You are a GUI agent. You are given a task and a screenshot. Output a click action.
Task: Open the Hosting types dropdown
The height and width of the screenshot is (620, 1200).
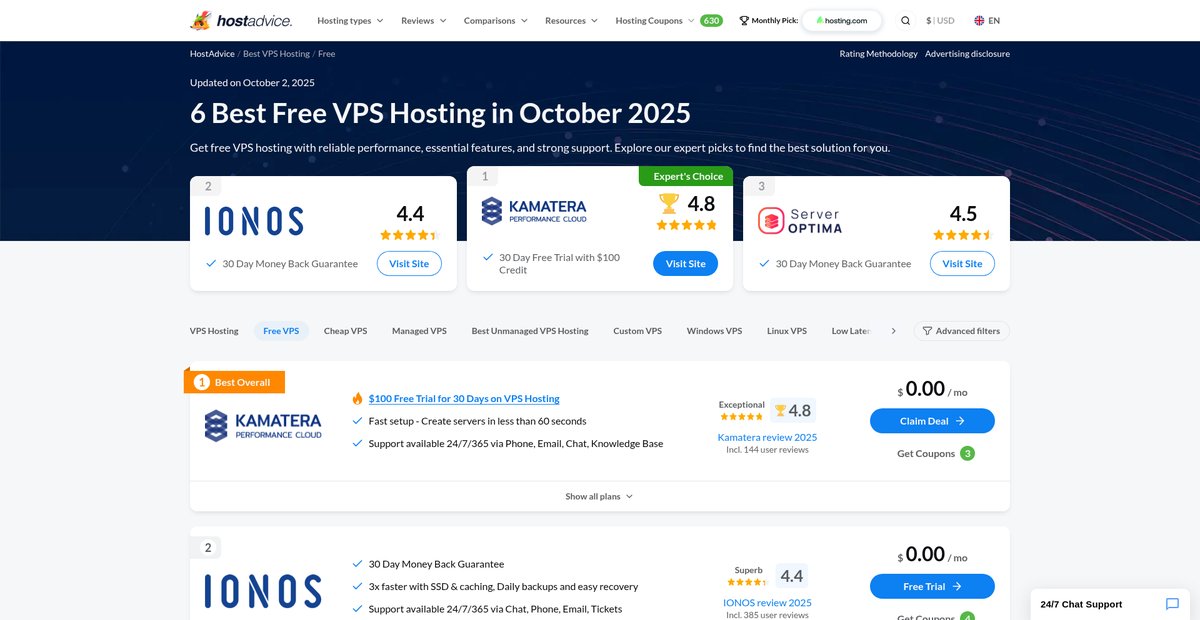point(350,20)
